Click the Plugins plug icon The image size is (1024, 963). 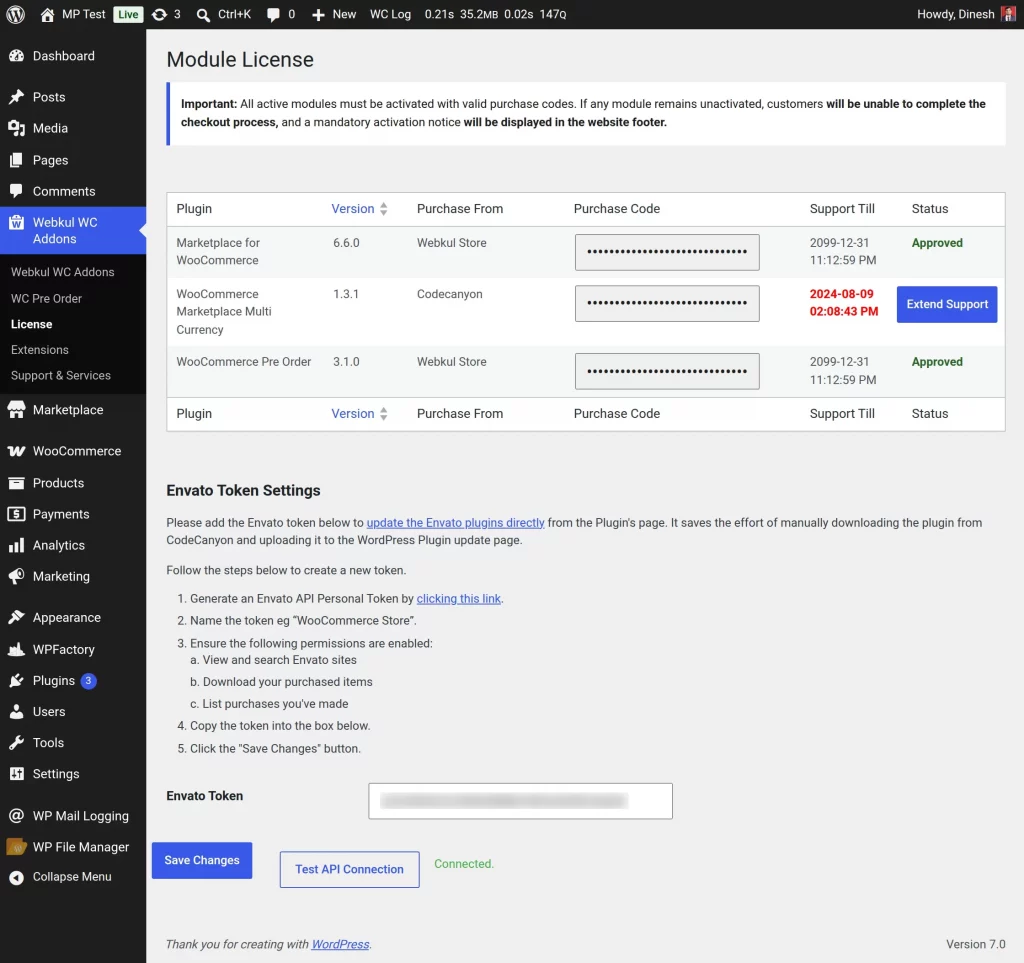click(16, 681)
